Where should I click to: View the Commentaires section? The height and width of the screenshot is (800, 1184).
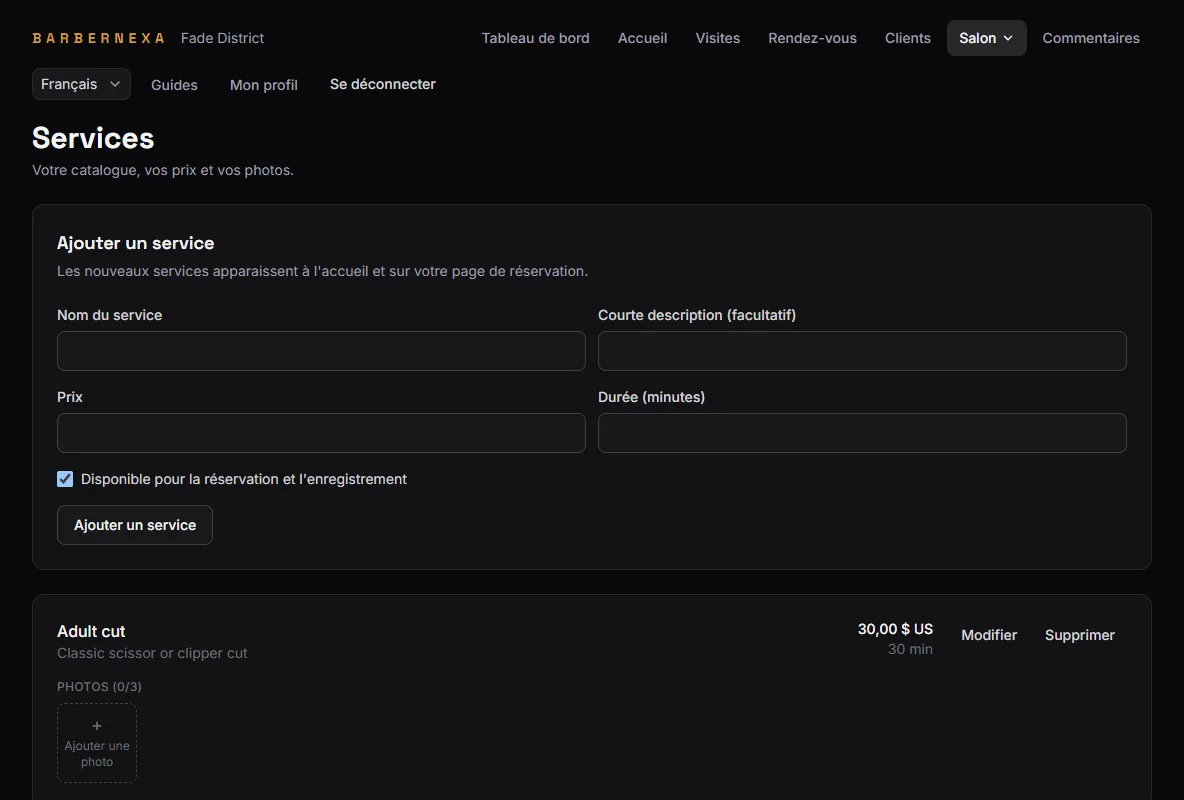click(1091, 38)
